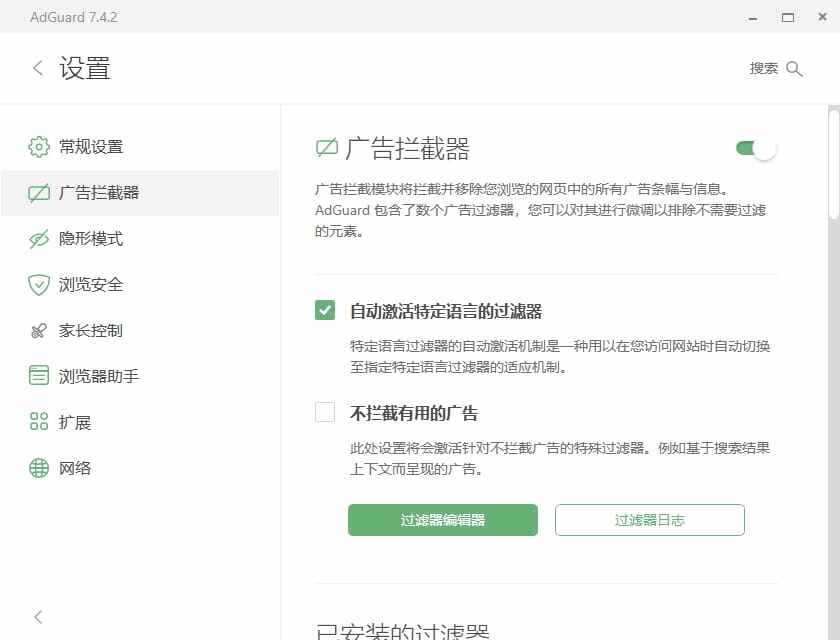The height and width of the screenshot is (640, 840).
Task: Click the 过滤器日志 button
Action: (x=650, y=520)
